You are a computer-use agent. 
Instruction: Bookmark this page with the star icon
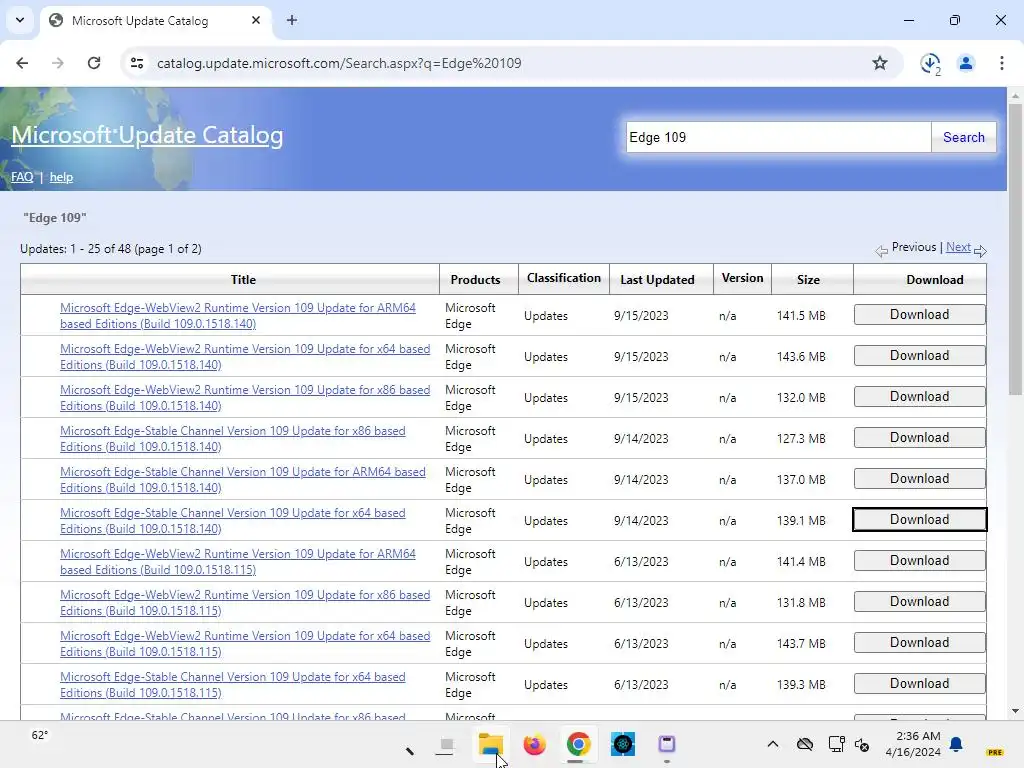[880, 63]
